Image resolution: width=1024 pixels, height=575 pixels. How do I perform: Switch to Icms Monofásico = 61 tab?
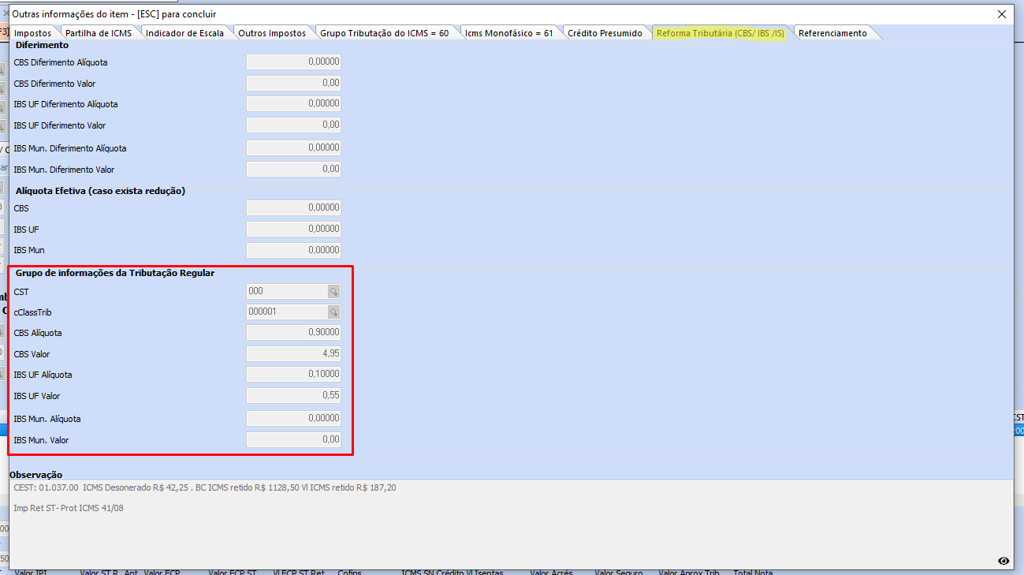coord(508,33)
